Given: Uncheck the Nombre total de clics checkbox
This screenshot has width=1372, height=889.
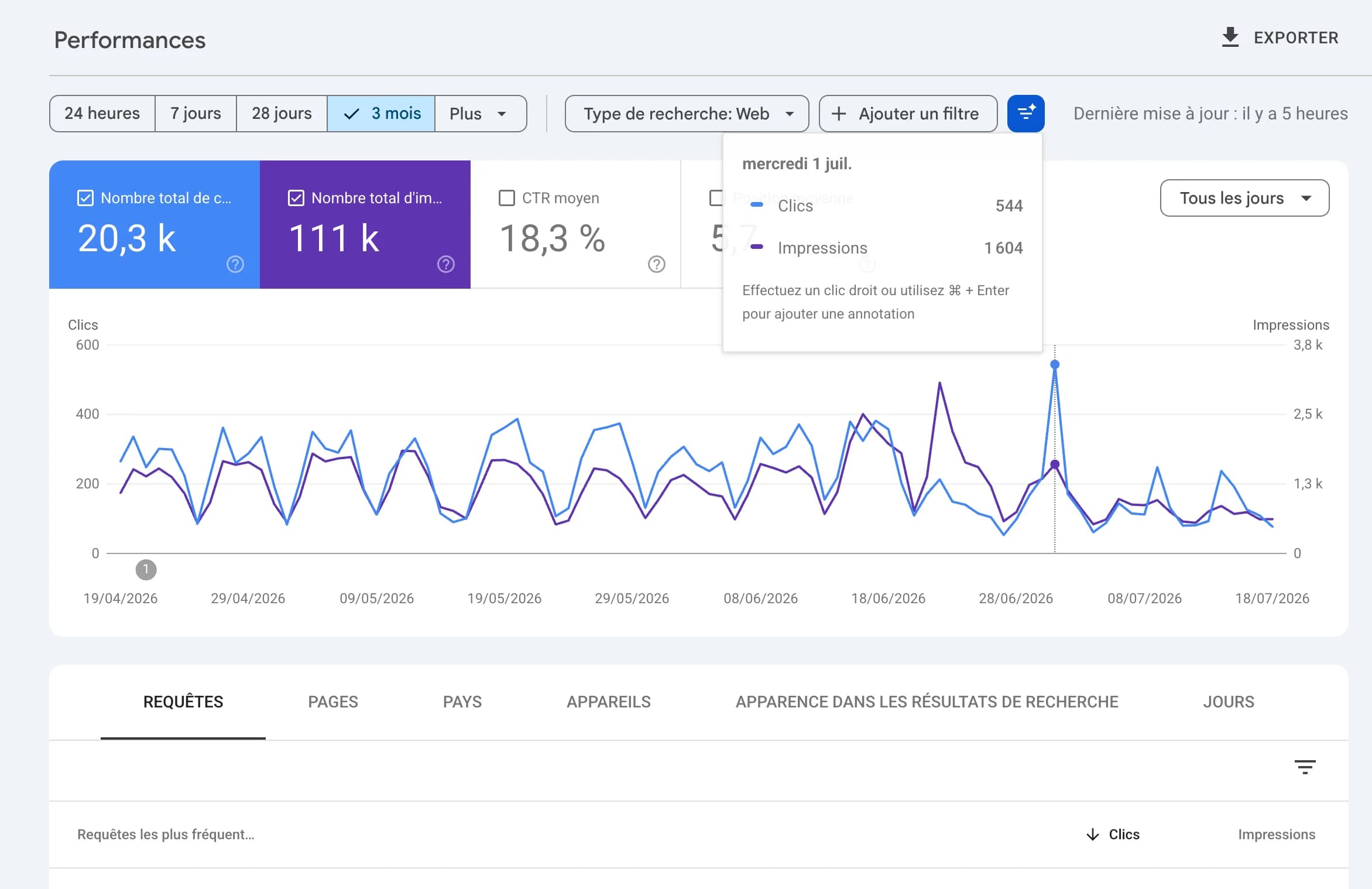Looking at the screenshot, I should [85, 198].
